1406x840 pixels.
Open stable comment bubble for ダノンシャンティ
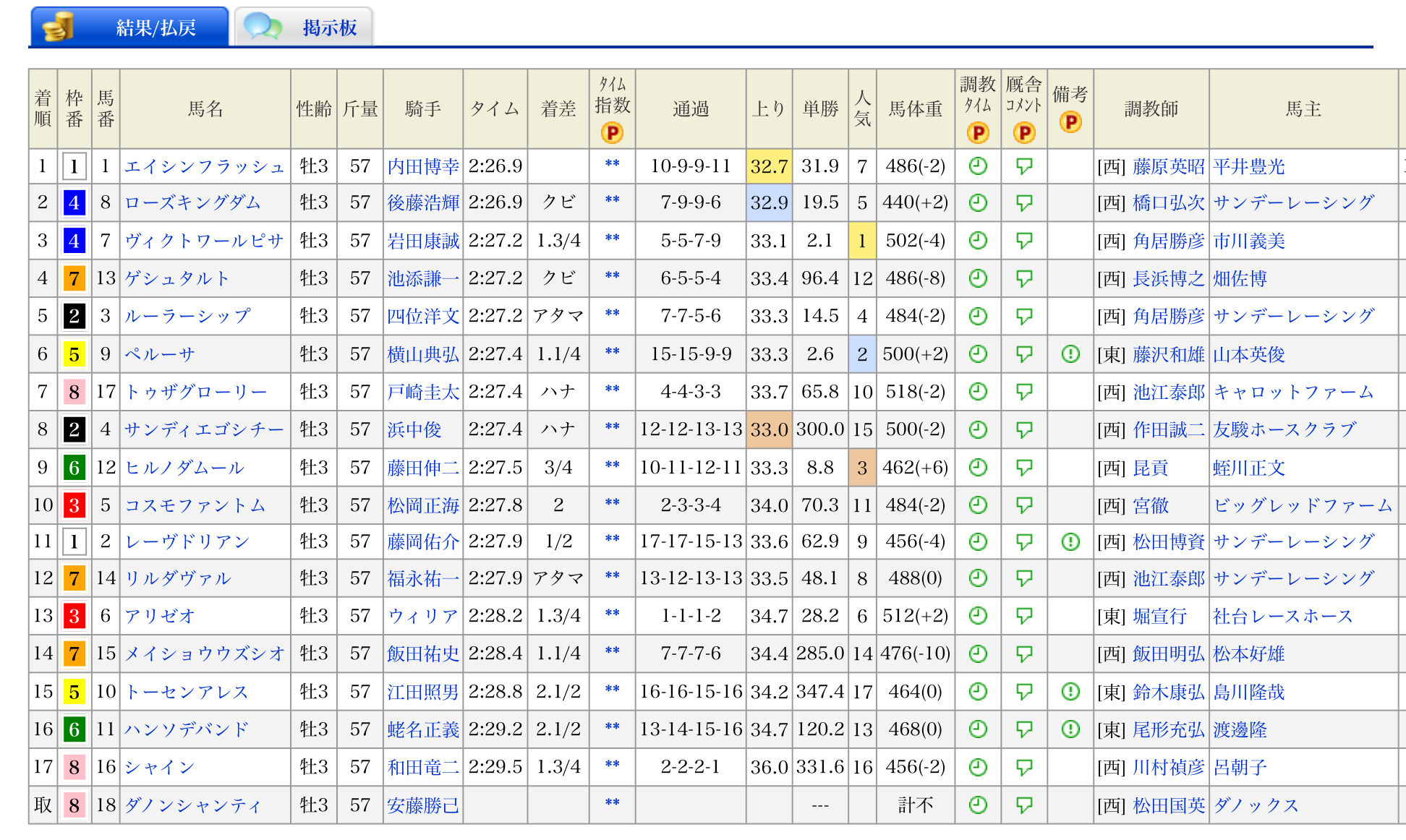[x=1024, y=805]
